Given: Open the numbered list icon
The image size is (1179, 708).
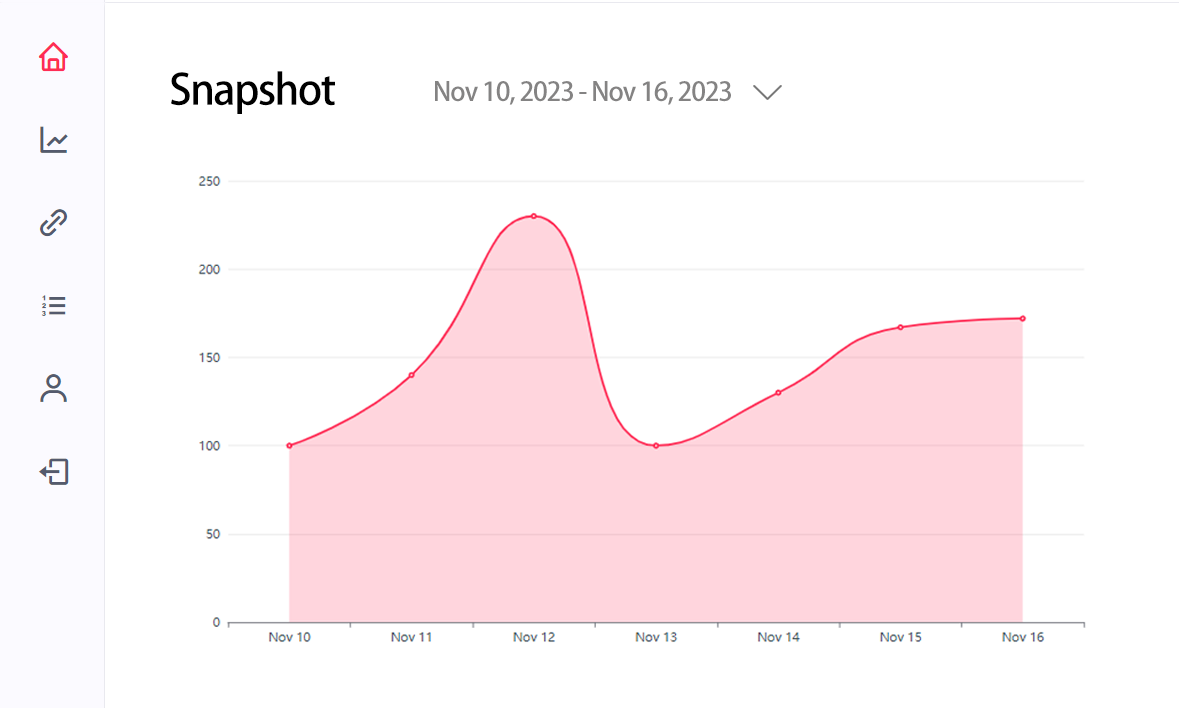Looking at the screenshot, I should [x=53, y=305].
